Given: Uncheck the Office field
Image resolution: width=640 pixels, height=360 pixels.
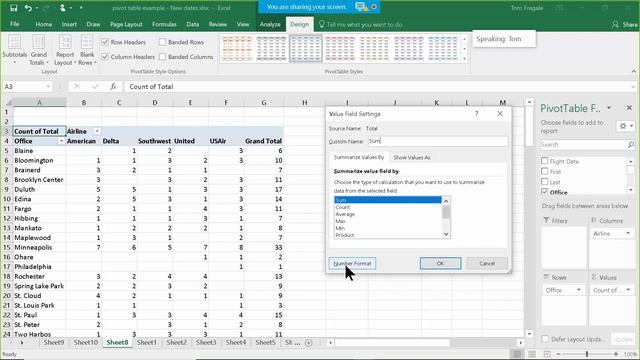Looking at the screenshot, I should pyautogui.click(x=544, y=191).
